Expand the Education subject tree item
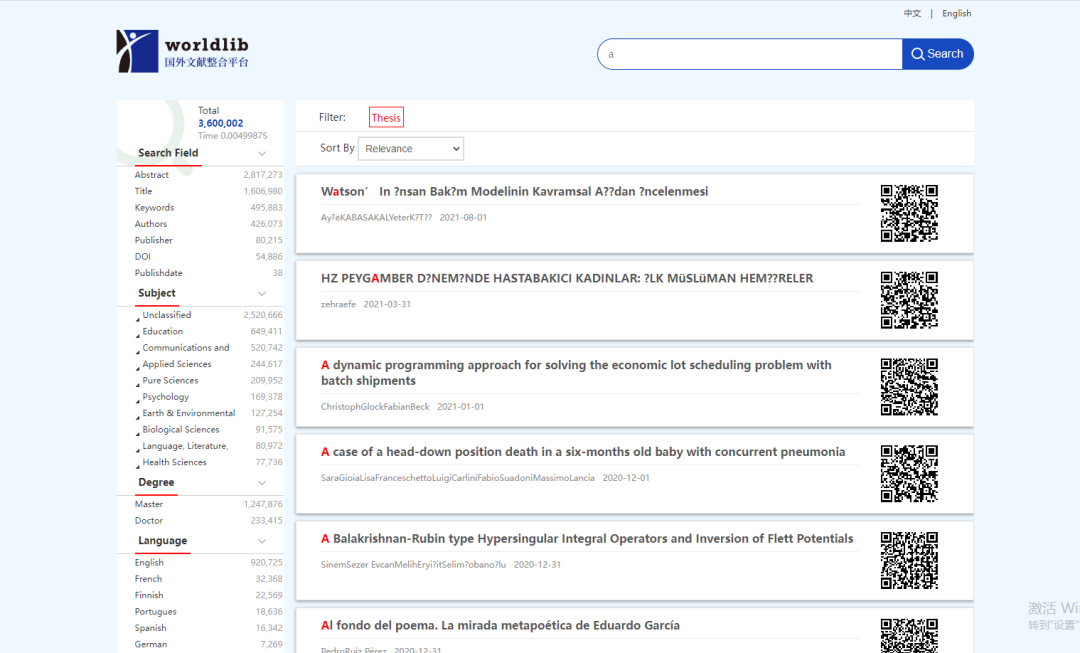The height and width of the screenshot is (653, 1080). [x=138, y=333]
